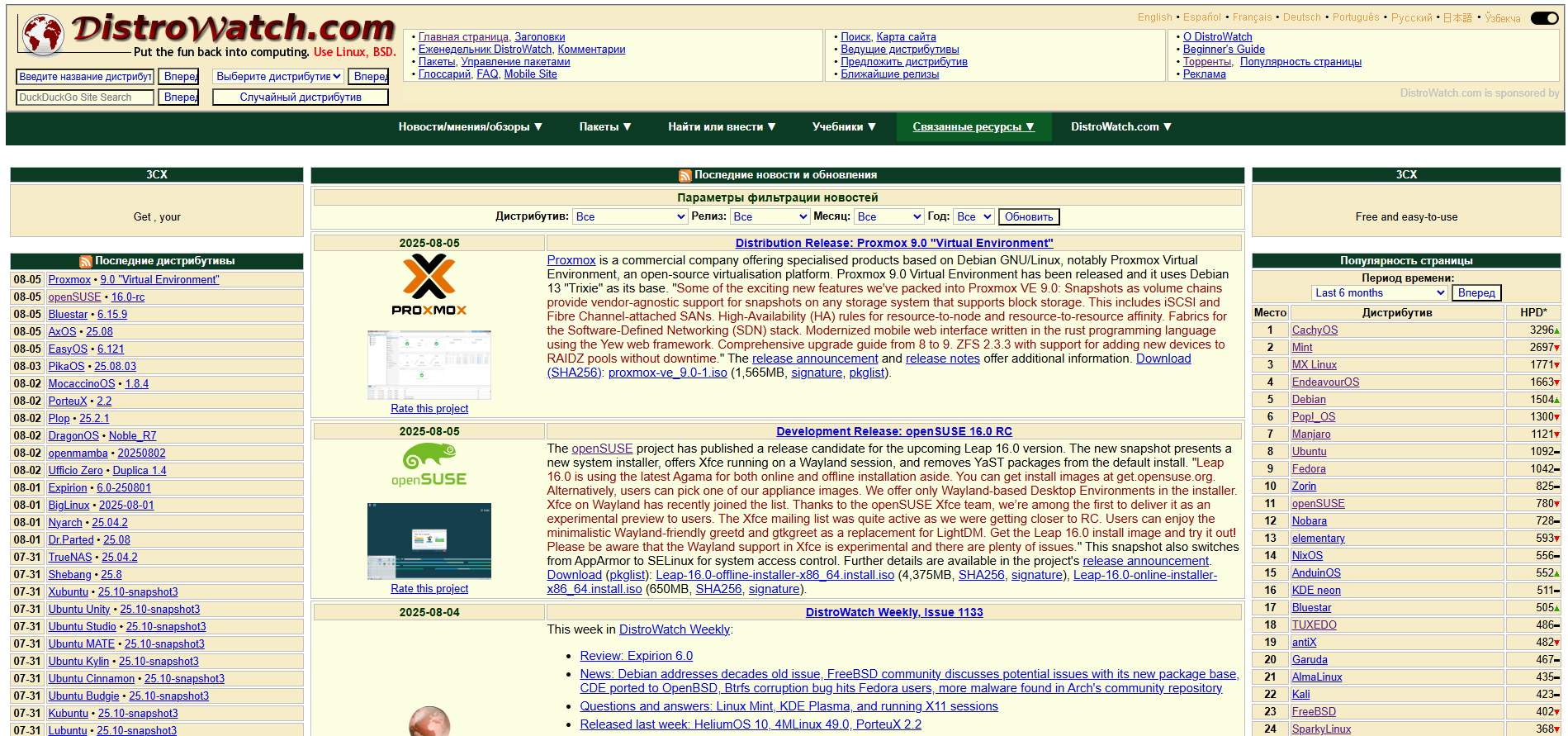Expand the Учебники menu

click(x=844, y=126)
